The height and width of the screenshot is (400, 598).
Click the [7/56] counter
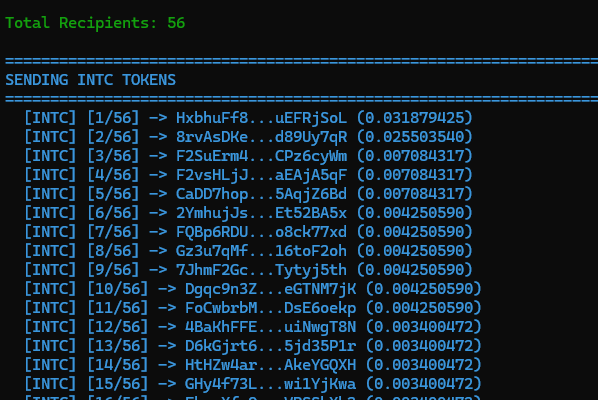tap(113, 232)
